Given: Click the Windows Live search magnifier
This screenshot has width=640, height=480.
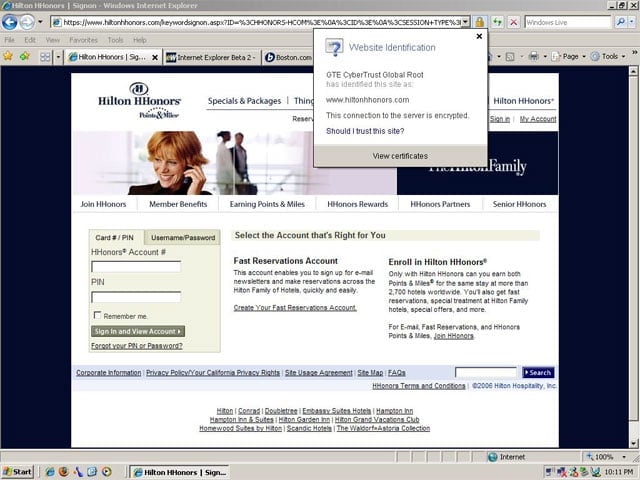Looking at the screenshot, I should coord(620,22).
